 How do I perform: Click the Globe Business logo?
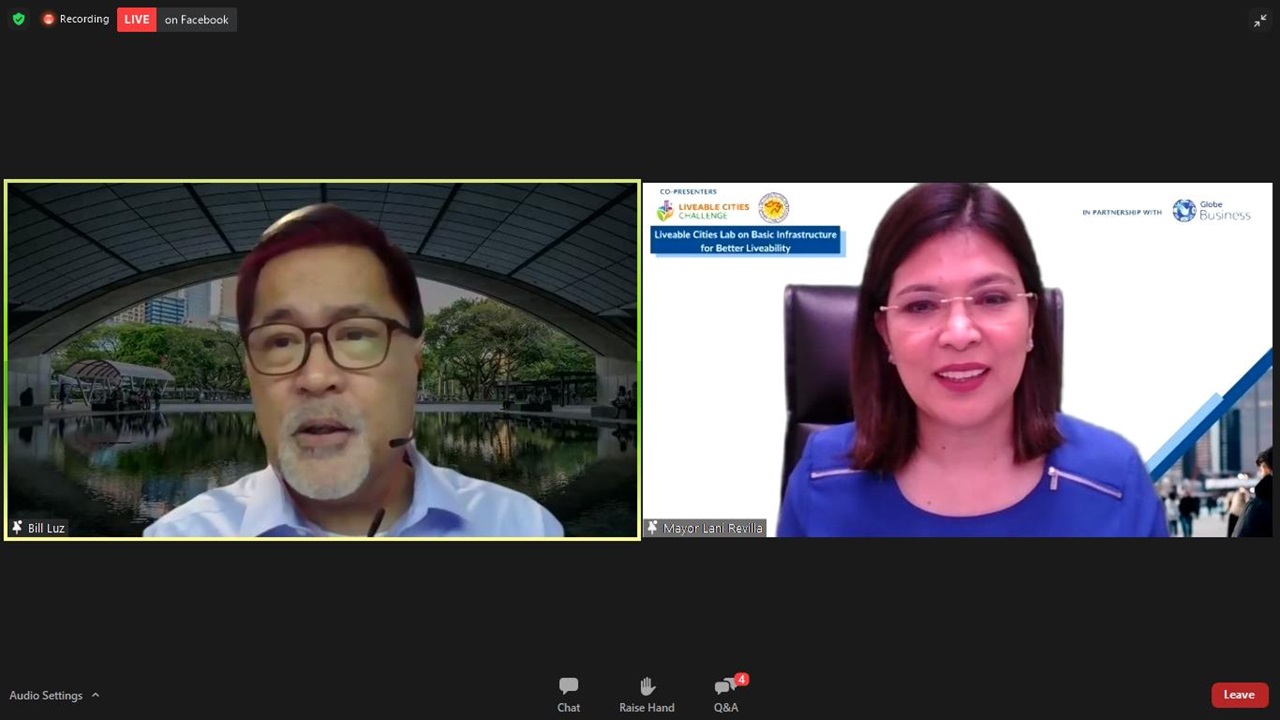1211,210
